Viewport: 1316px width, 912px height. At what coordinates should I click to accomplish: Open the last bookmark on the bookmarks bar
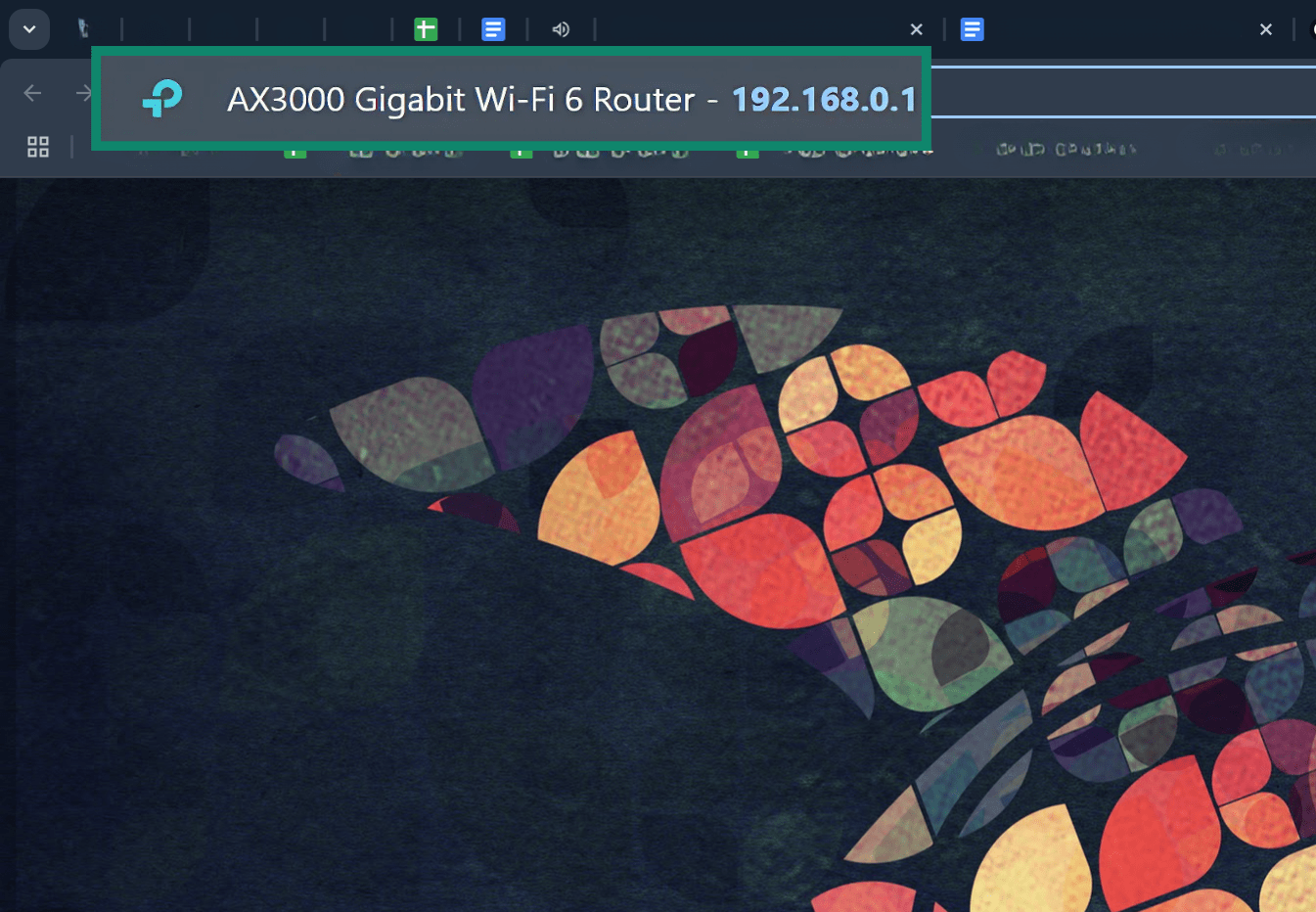[1252, 149]
